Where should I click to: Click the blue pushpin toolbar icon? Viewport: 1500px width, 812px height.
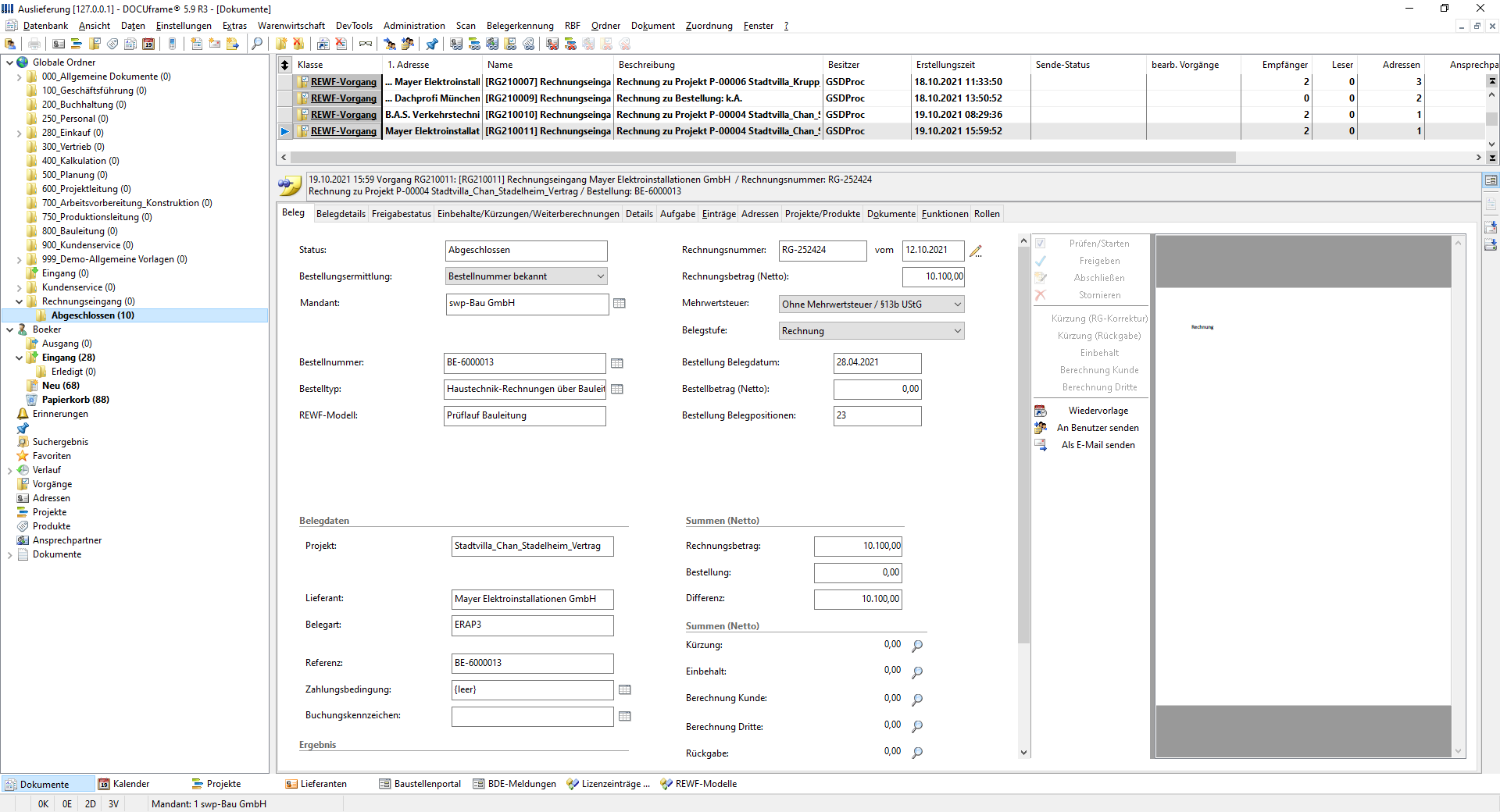(432, 44)
